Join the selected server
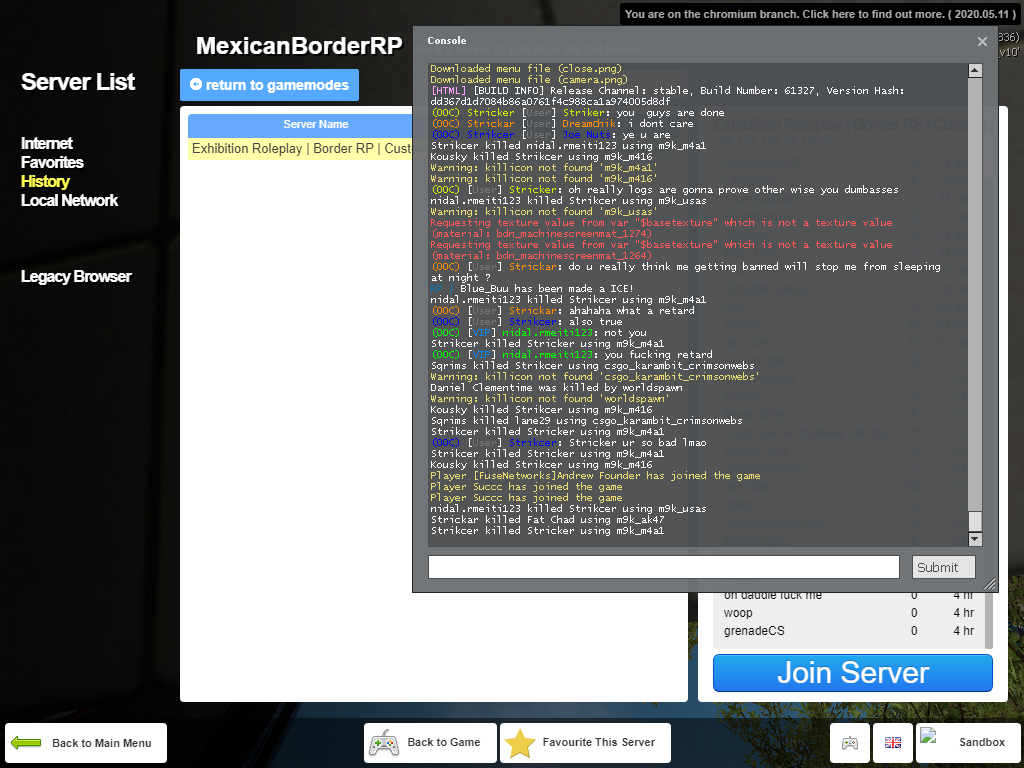1024x768 pixels. 853,673
